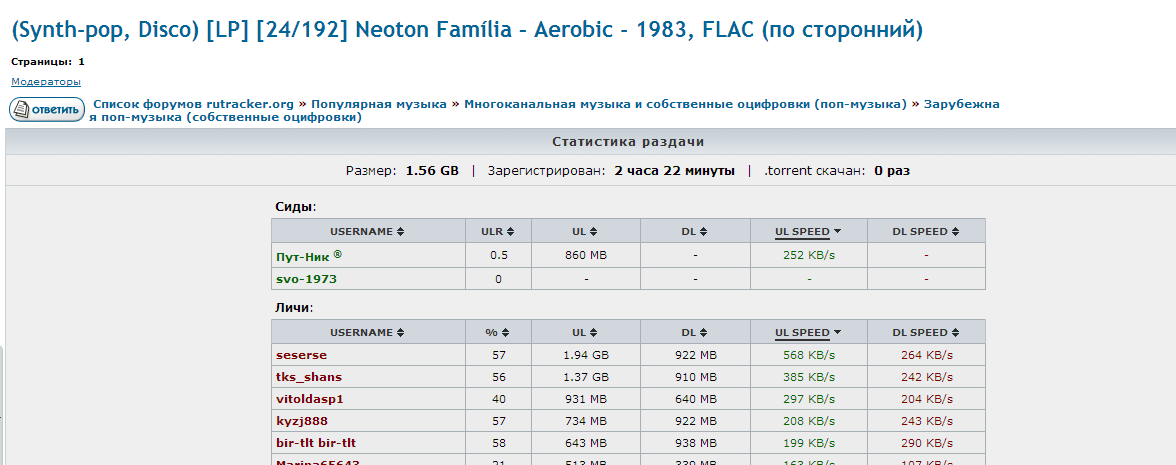1176x465 pixels.
Task: Select bir-tlt's 938 MB download value
Action: (695, 442)
